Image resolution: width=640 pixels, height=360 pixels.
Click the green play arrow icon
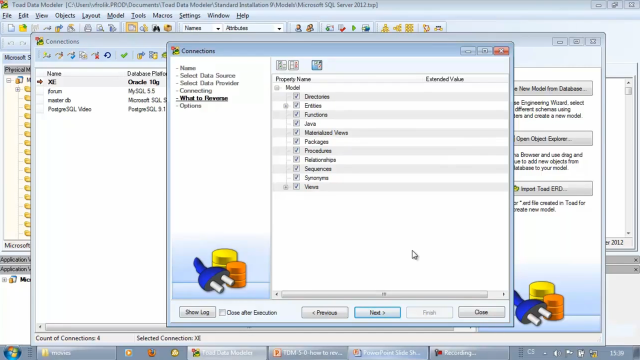click(x=354, y=28)
